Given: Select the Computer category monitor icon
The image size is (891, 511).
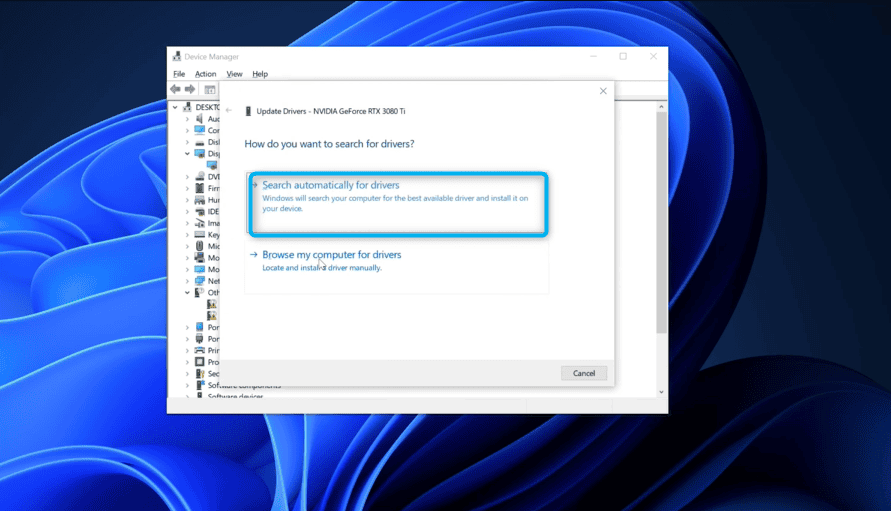Looking at the screenshot, I should tap(199, 130).
